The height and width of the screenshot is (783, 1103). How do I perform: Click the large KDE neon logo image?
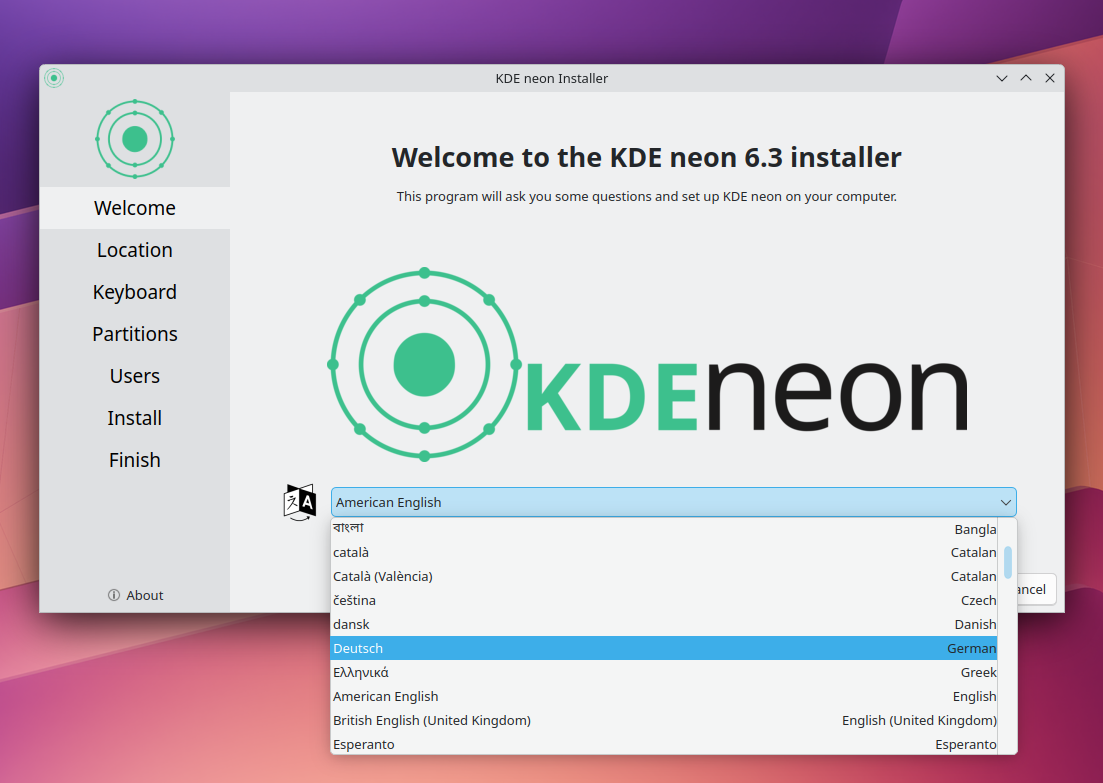(647, 364)
